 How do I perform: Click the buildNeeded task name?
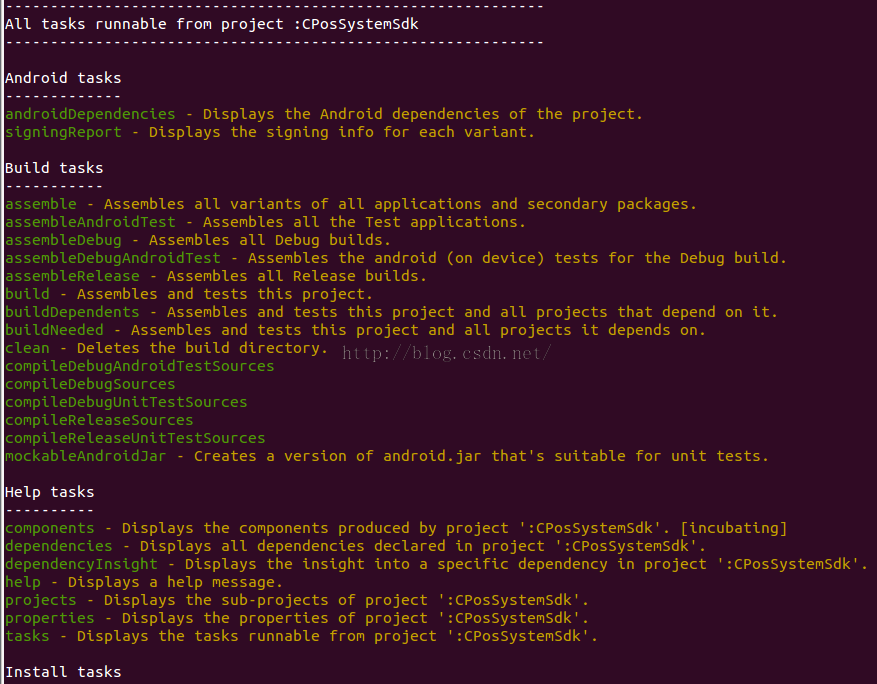(x=54, y=330)
